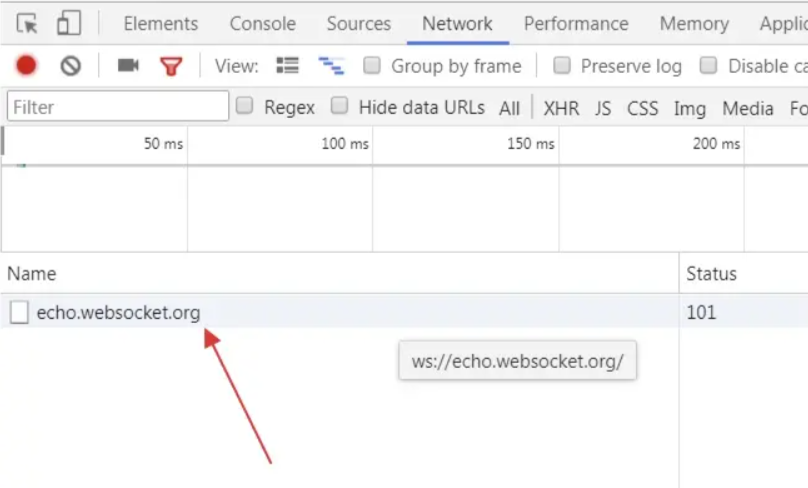Viewport: 808px width, 488px height.
Task: Enable the Group by frame checkbox
Action: coord(372,65)
